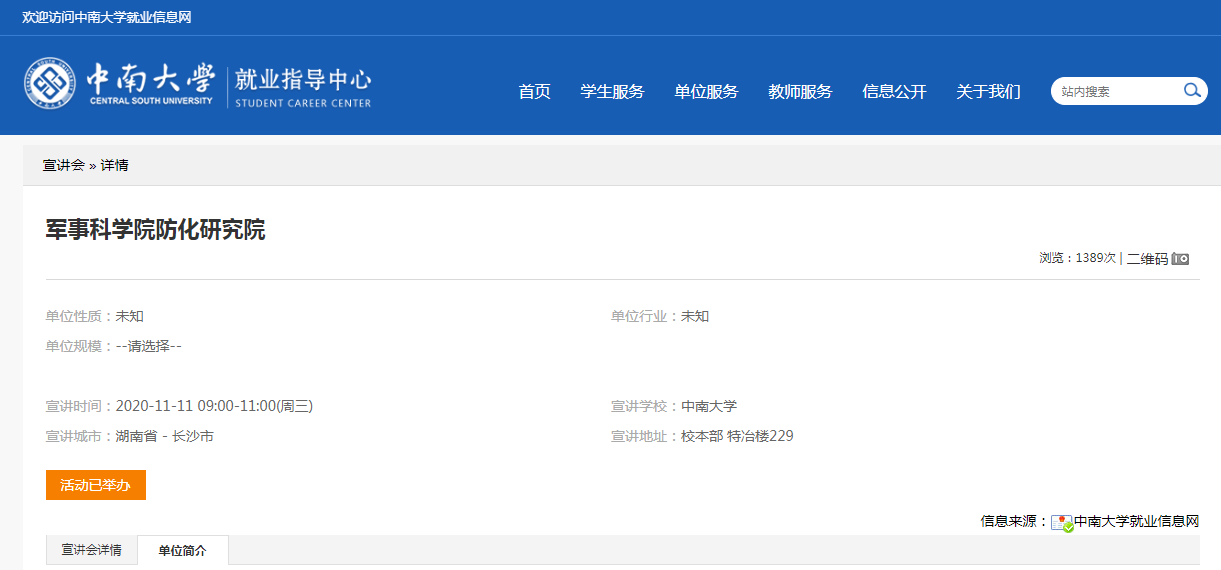The height and width of the screenshot is (570, 1221).
Task: Click the 活动已举办 orange button
Action: 96,485
